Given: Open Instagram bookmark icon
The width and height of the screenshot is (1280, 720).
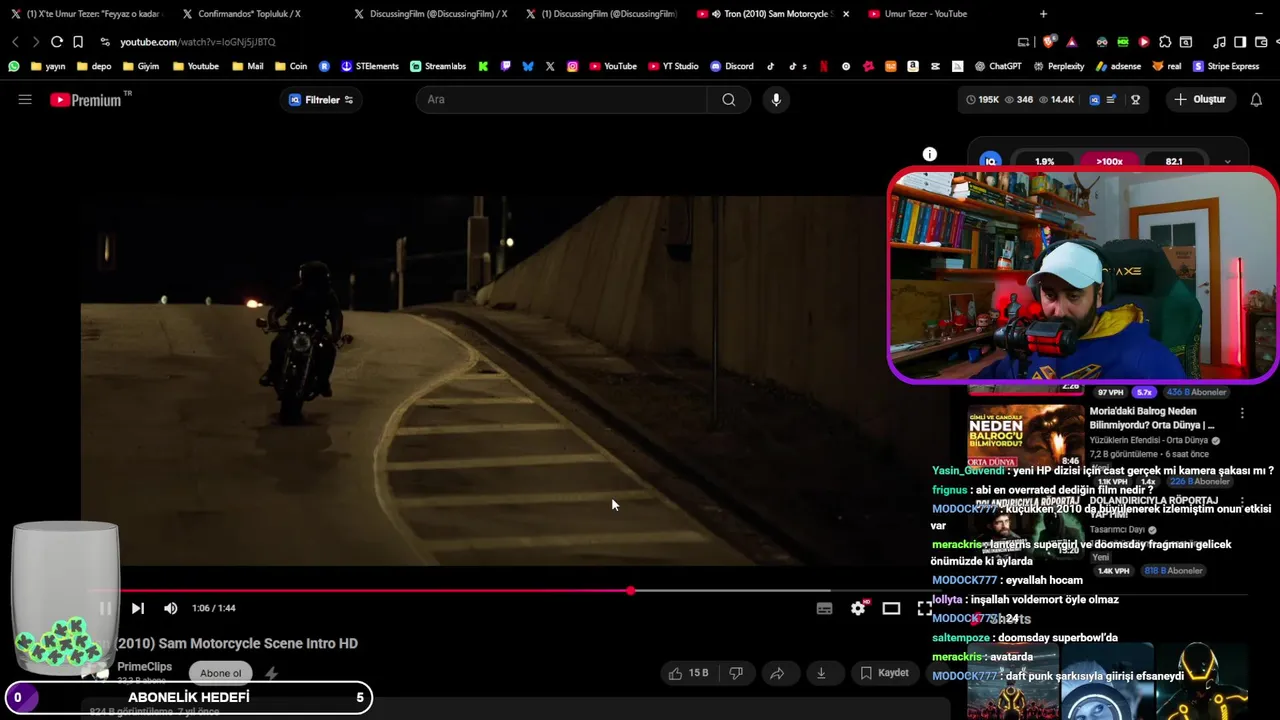Looking at the screenshot, I should point(572,66).
